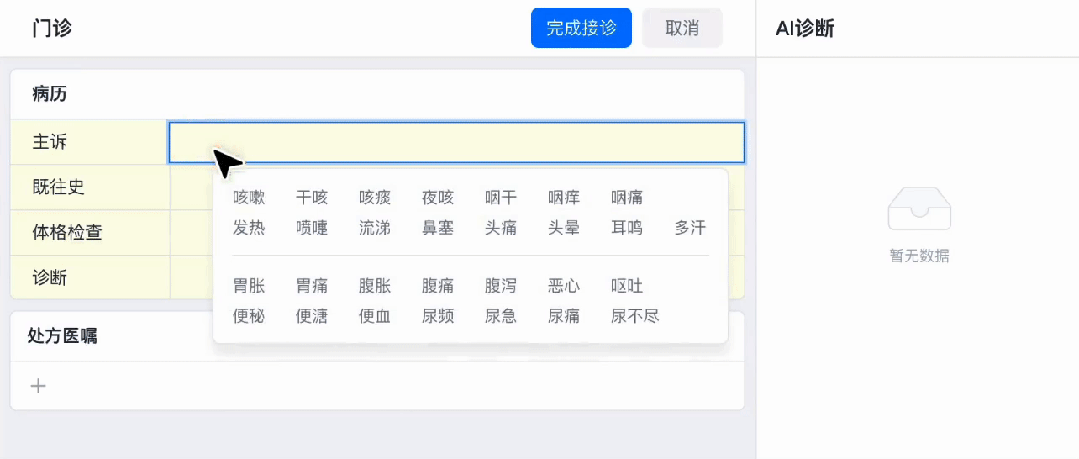The width and height of the screenshot is (1079, 459).
Task: Pick the 发热 symptom option
Action: pyautogui.click(x=249, y=228)
